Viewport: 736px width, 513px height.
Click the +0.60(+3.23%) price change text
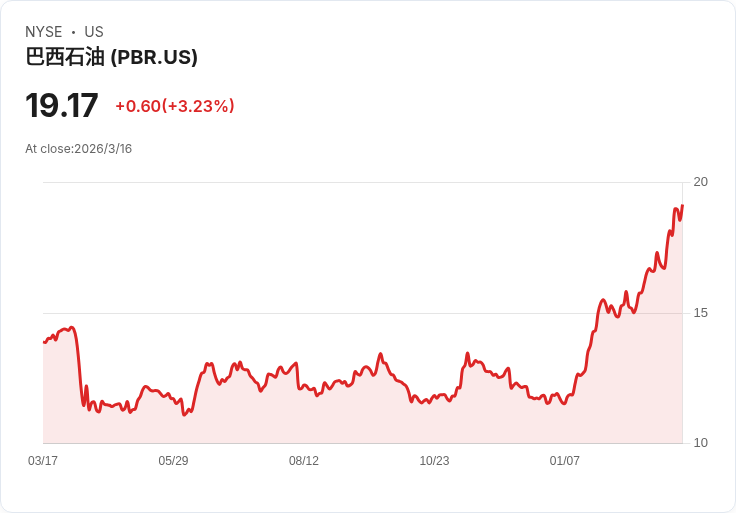[174, 106]
